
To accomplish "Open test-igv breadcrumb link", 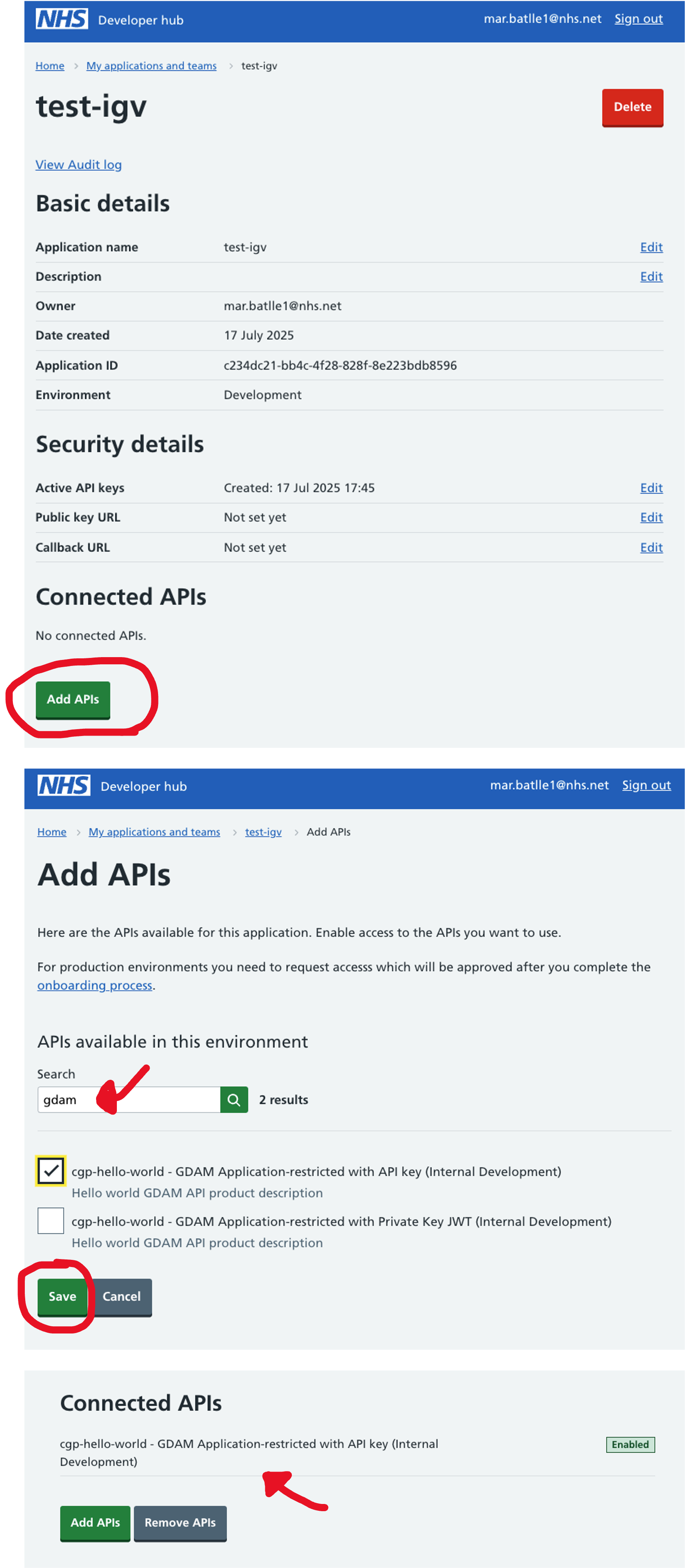I will [x=264, y=832].
